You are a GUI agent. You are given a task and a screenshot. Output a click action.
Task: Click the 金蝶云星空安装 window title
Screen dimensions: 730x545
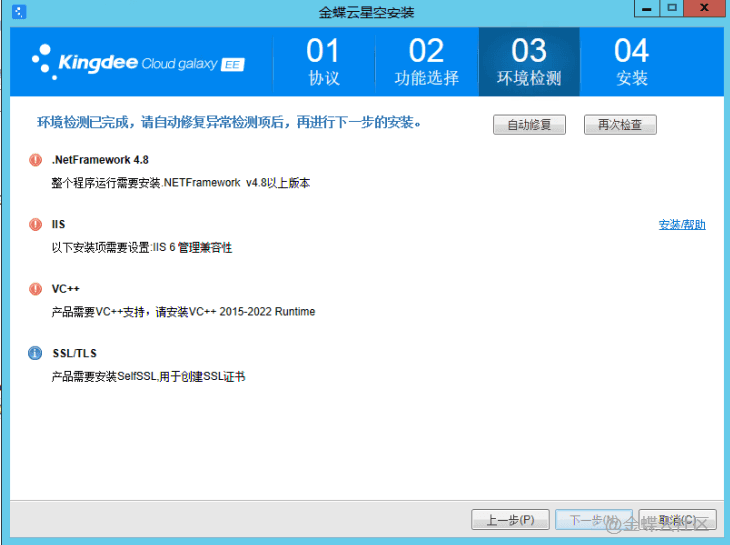(x=366, y=12)
